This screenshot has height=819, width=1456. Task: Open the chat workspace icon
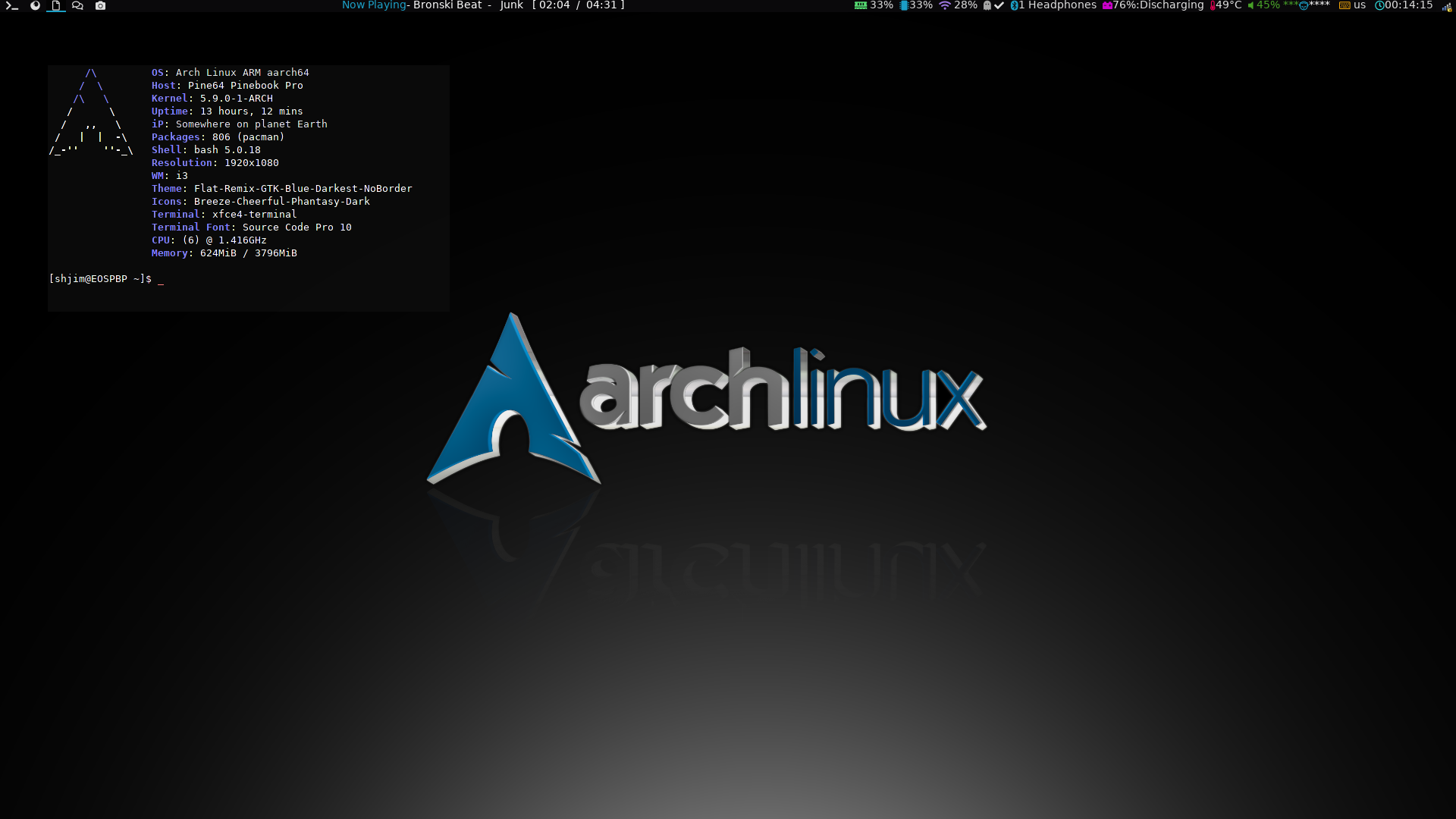pyautogui.click(x=77, y=5)
